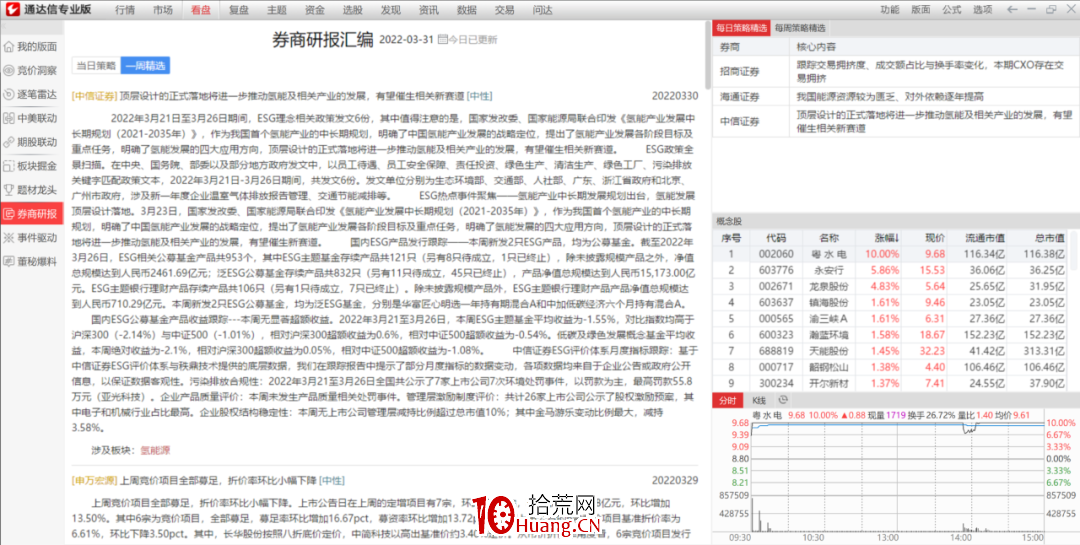Open the 选项 menu

pos(983,10)
